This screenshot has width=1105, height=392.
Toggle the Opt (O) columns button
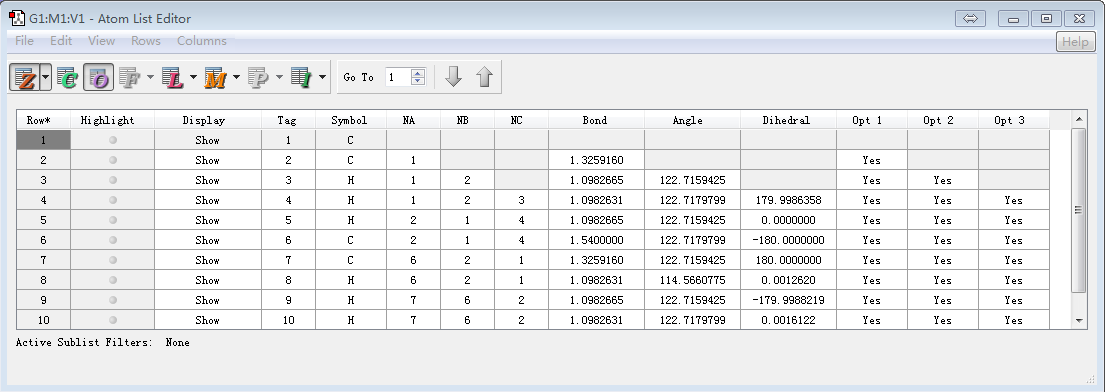99,78
